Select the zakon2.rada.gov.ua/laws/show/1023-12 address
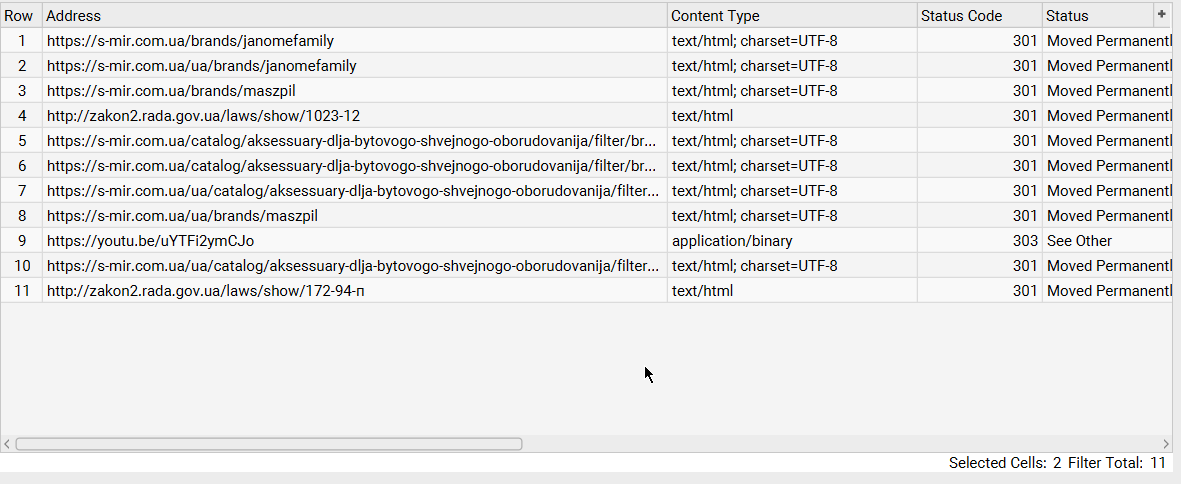1181x484 pixels. [203, 116]
